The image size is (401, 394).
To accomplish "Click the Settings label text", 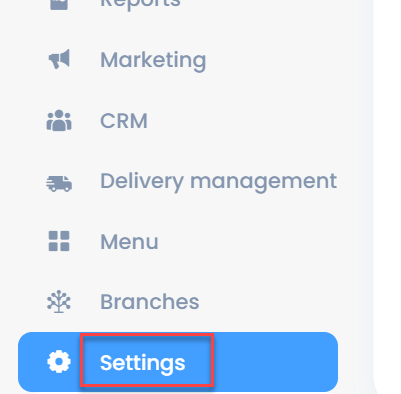I will point(142,363).
